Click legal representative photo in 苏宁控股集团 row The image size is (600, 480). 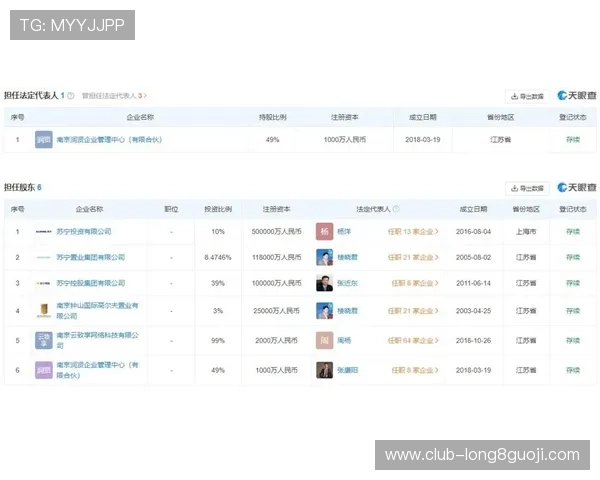pos(324,283)
